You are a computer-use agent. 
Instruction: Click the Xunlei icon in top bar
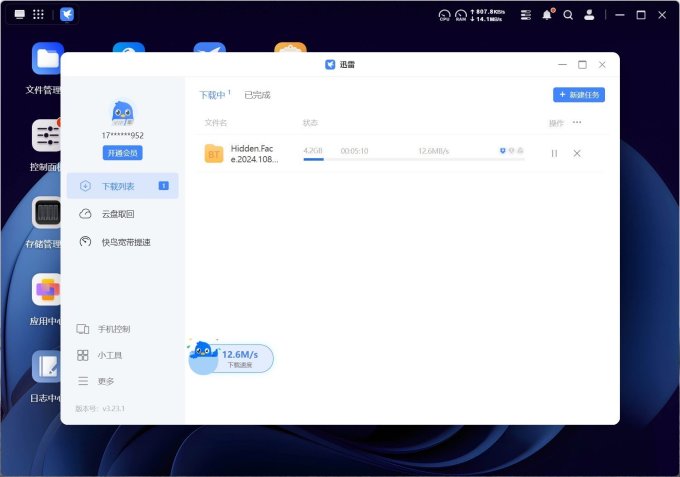[67, 14]
